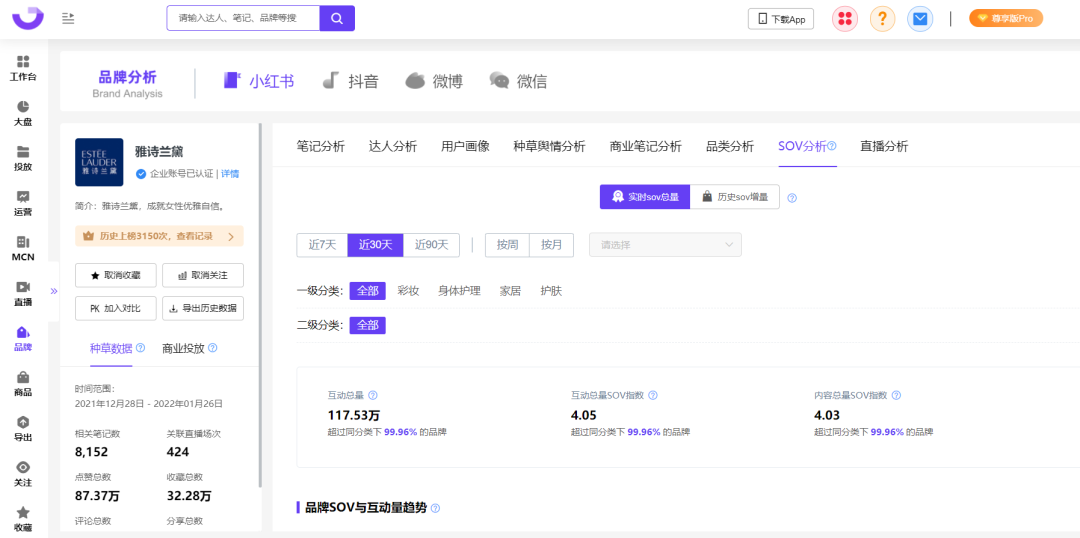Open the red apps grid icon
Screen dimensions: 1080x538
coord(844,19)
